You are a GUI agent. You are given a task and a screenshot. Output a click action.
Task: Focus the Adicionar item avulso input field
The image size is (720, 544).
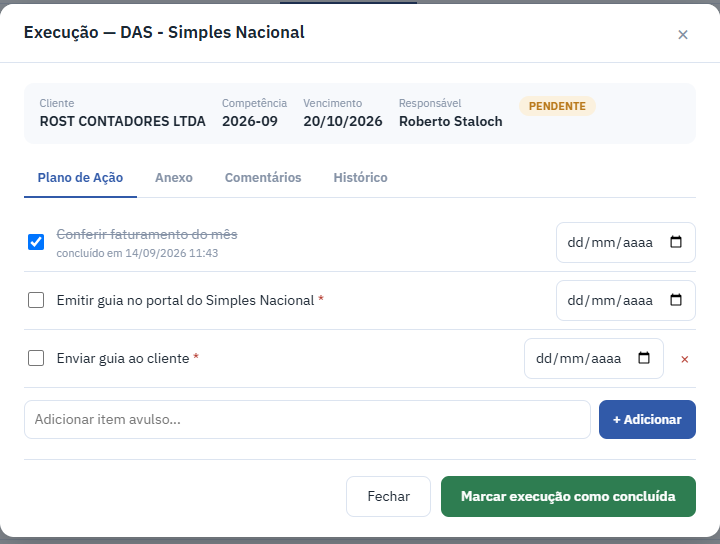(x=307, y=420)
